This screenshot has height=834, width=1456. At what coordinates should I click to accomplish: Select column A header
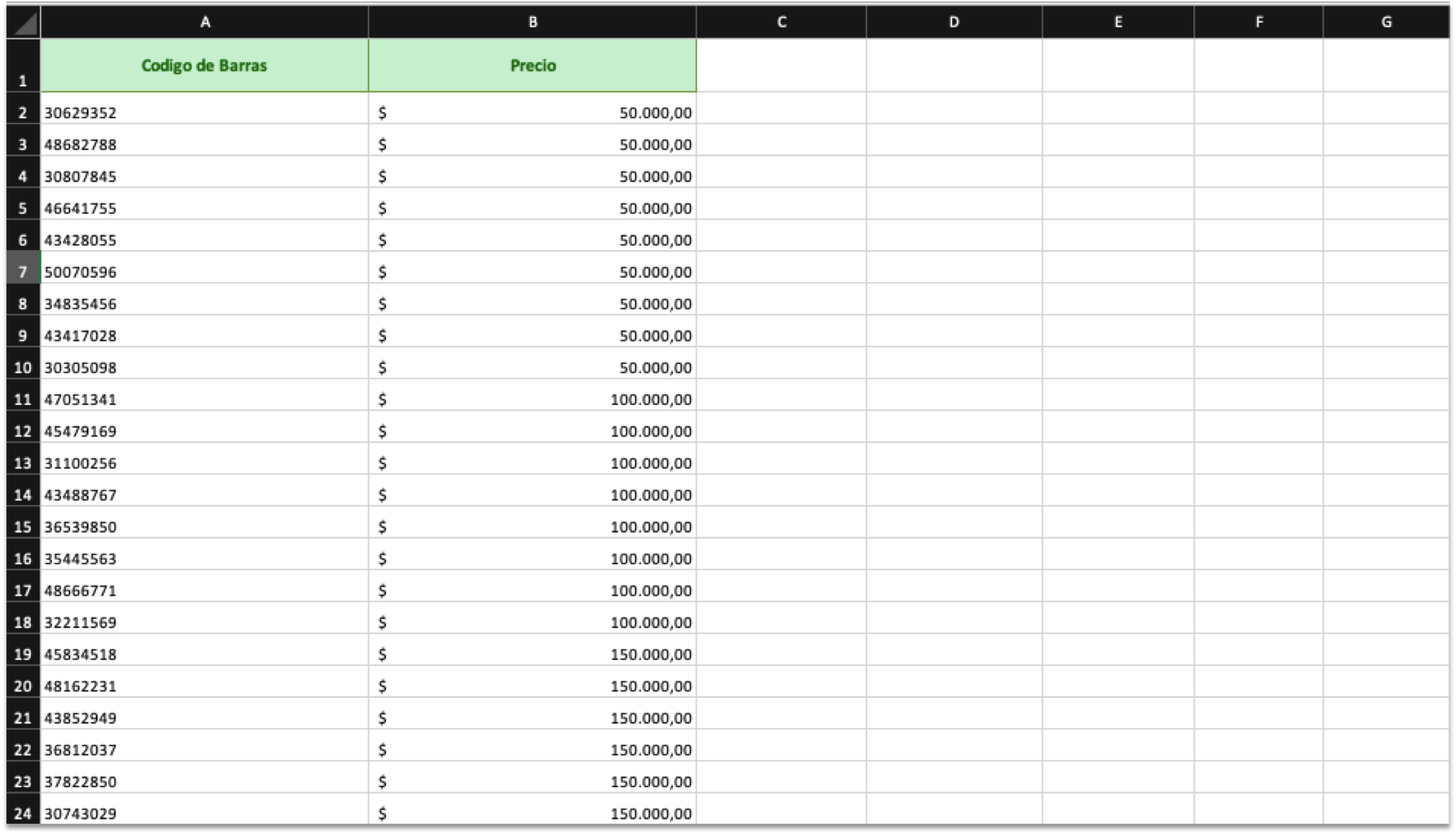point(205,22)
